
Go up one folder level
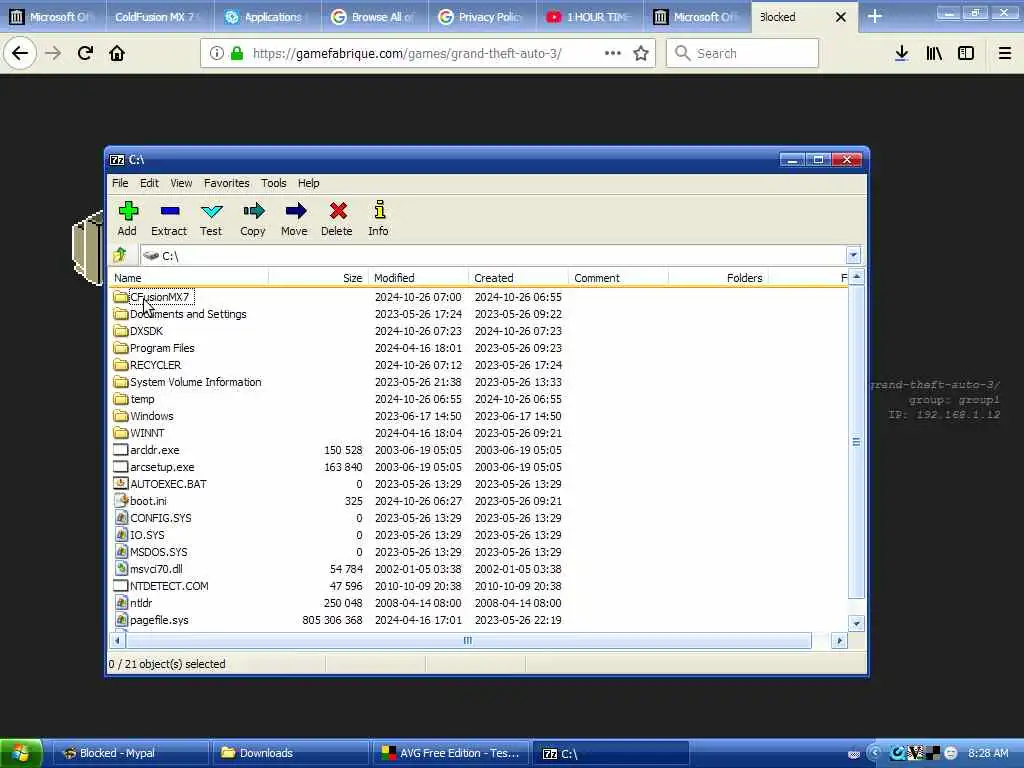pyautogui.click(x=120, y=255)
